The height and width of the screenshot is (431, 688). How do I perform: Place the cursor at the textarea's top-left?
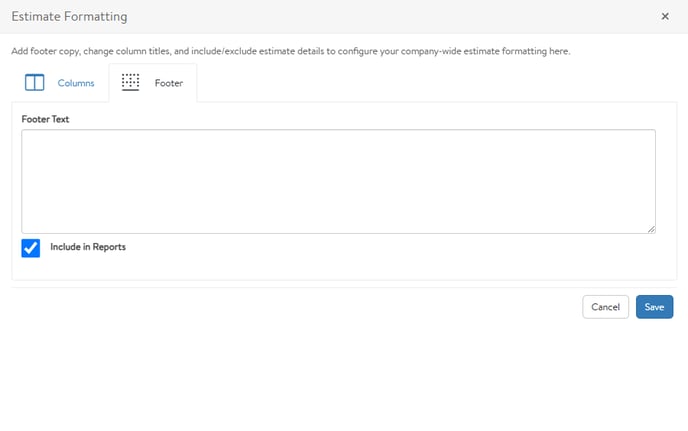pos(26,135)
